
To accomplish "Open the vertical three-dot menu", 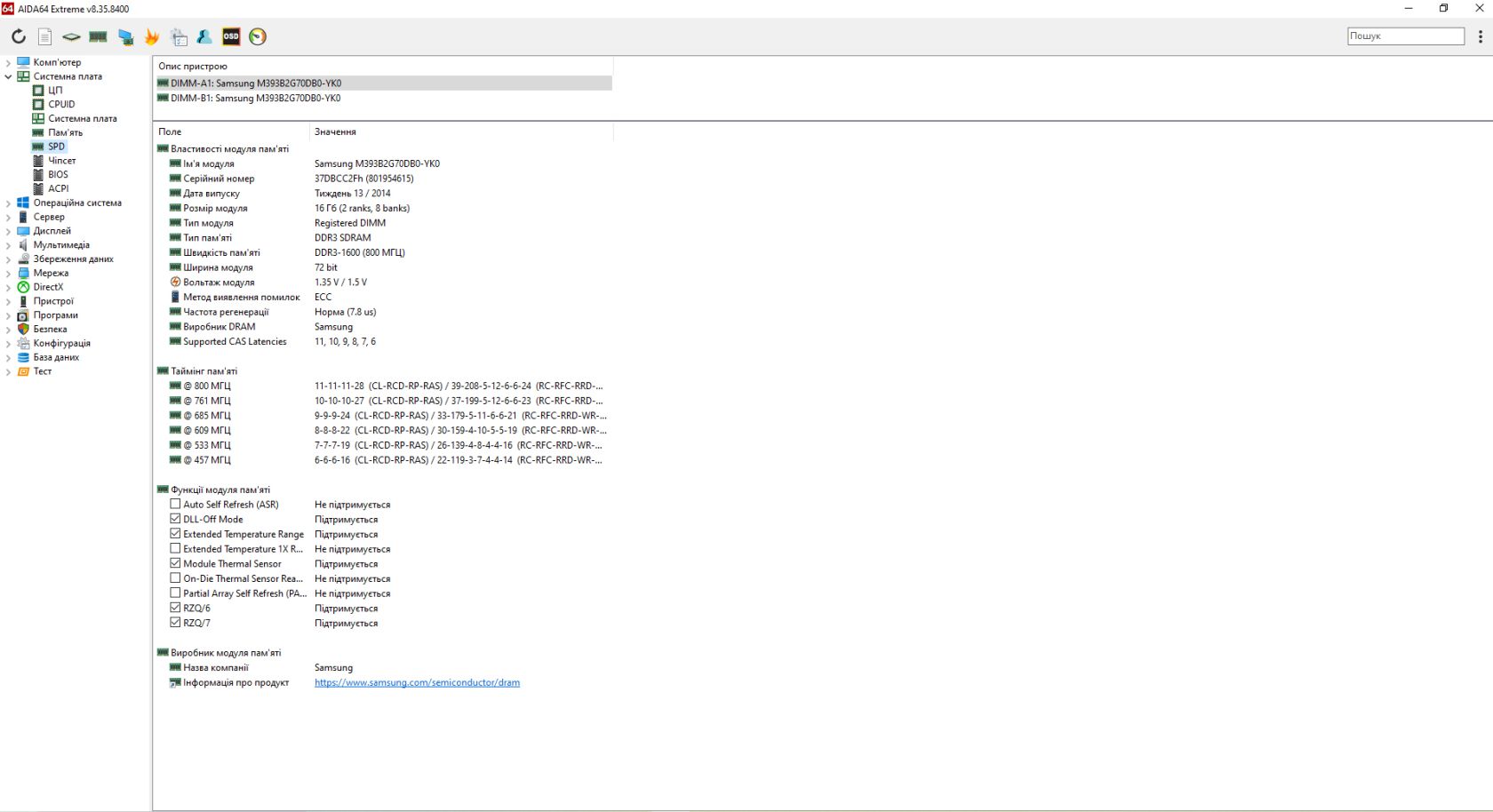I will pos(1480,36).
